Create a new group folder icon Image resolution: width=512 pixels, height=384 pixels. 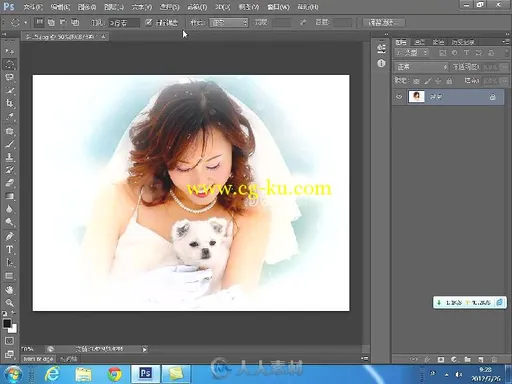pos(468,359)
